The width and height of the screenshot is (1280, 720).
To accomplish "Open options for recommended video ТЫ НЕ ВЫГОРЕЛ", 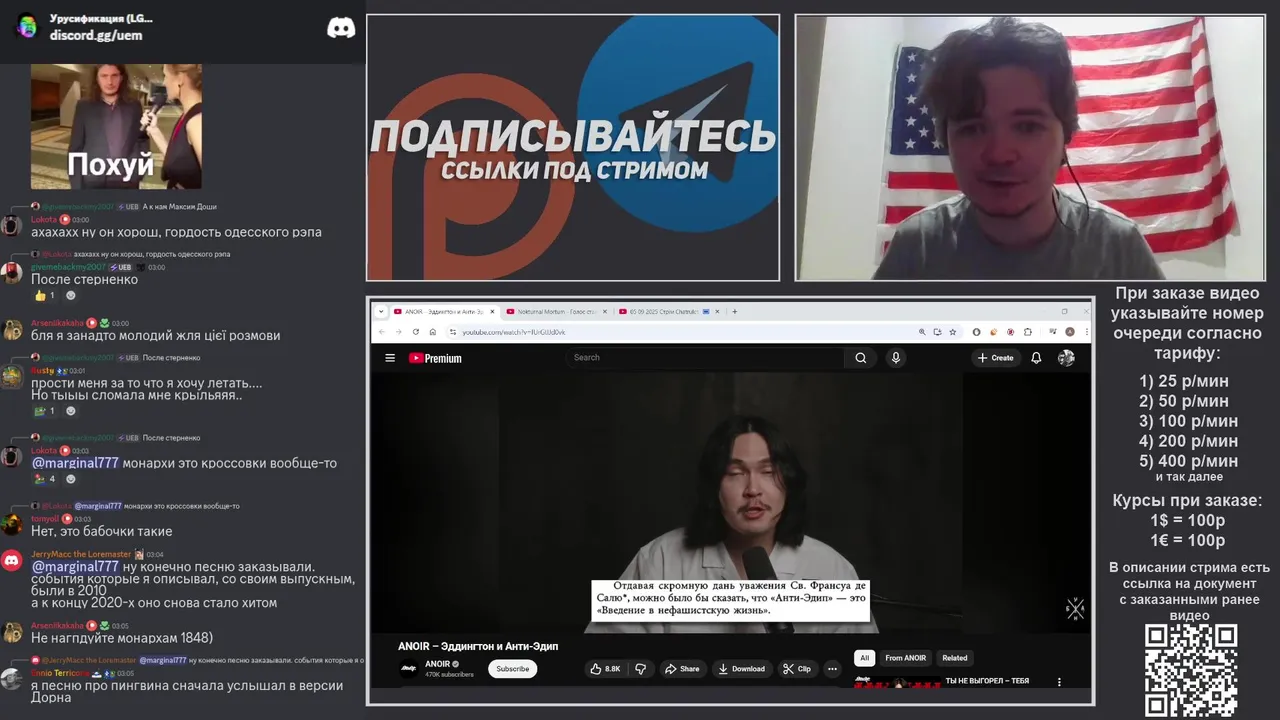I will 1059,682.
